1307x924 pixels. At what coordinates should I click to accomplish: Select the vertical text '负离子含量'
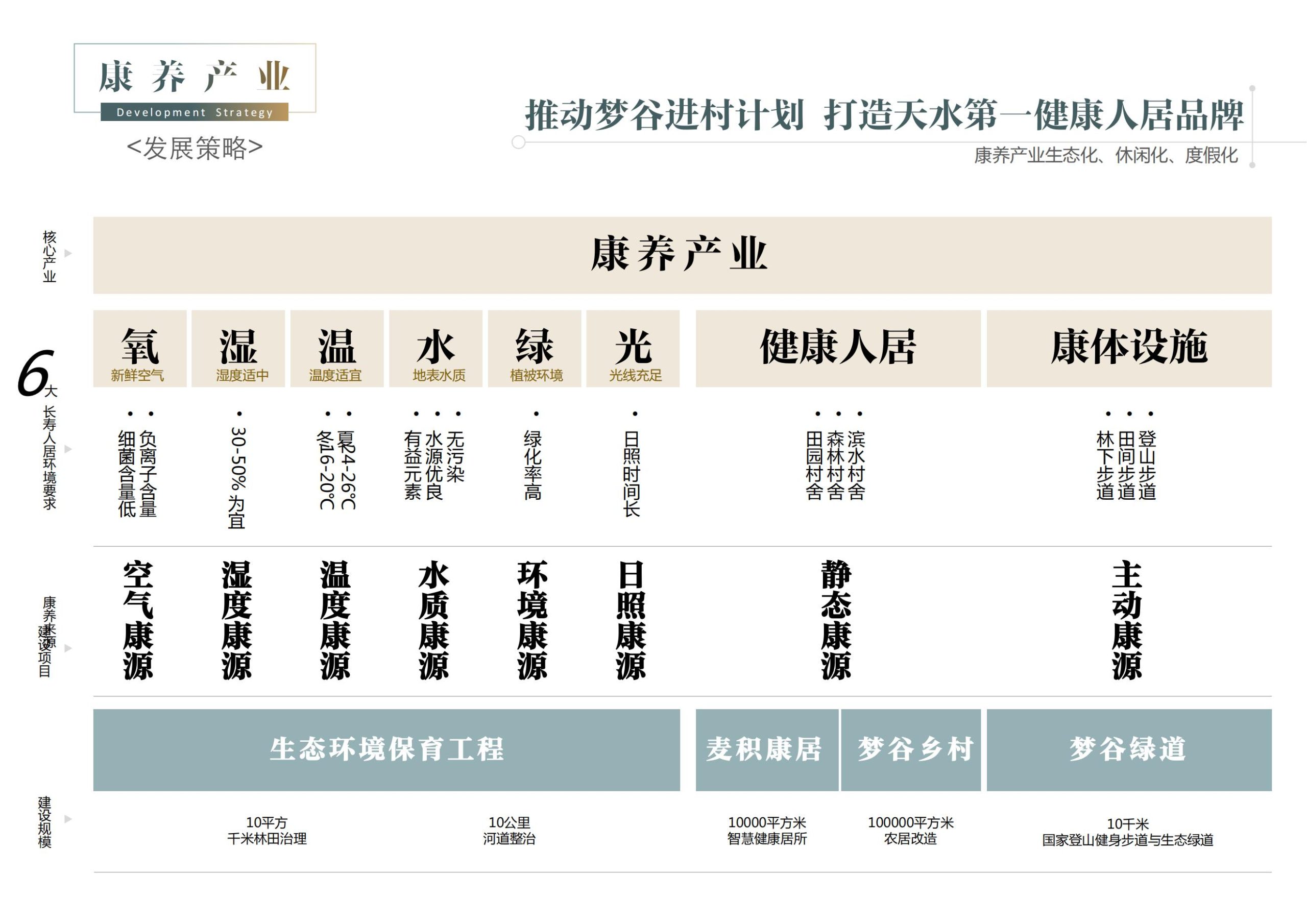pos(148,474)
